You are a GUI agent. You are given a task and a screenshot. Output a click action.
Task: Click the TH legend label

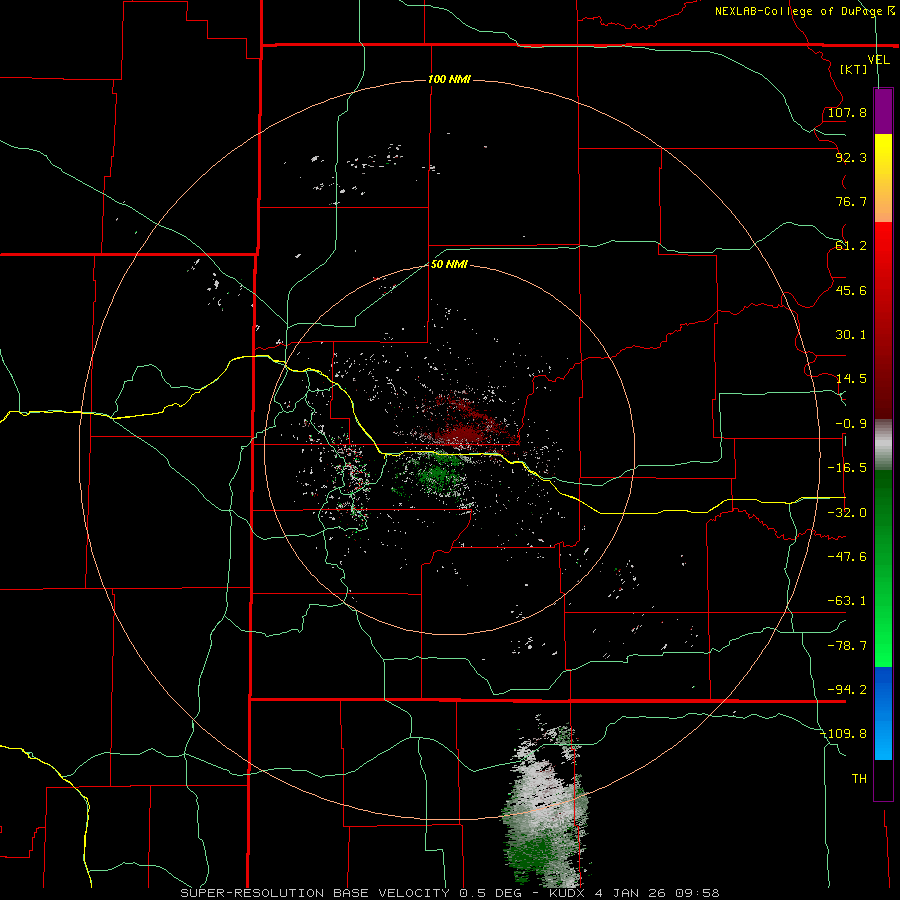pyautogui.click(x=859, y=779)
